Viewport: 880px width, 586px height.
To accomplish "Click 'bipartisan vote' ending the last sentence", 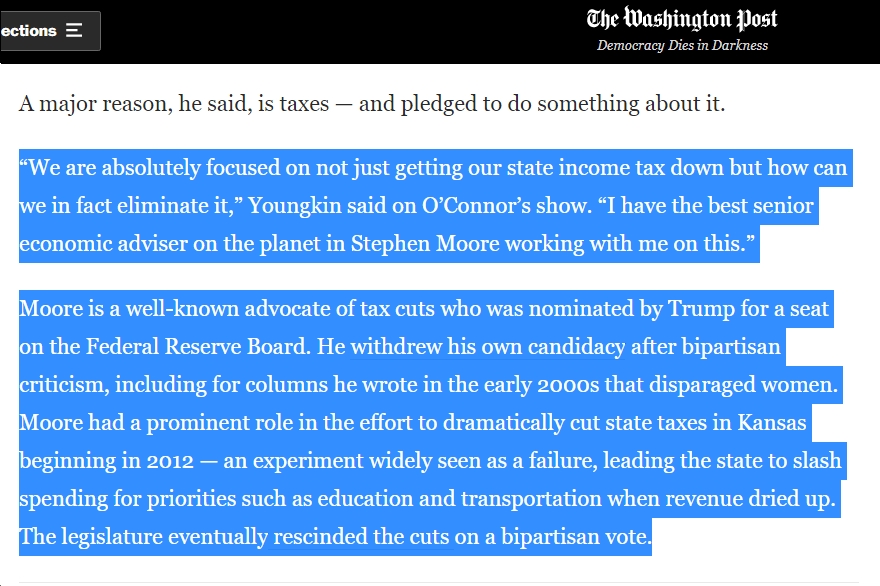I will click(x=576, y=537).
